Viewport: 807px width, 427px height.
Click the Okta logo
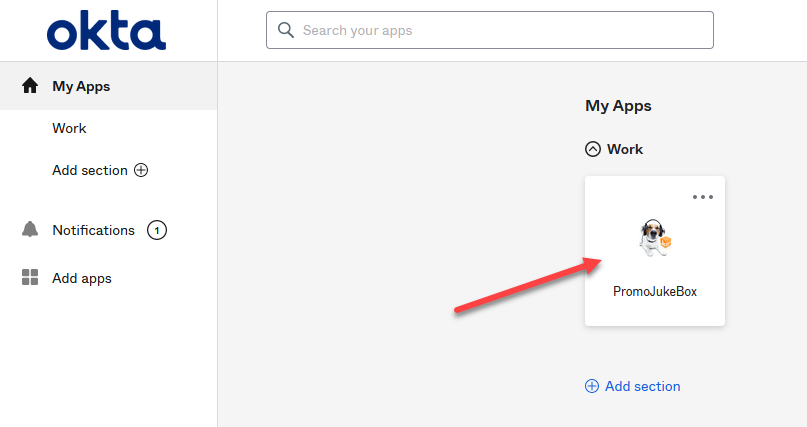pos(106,32)
